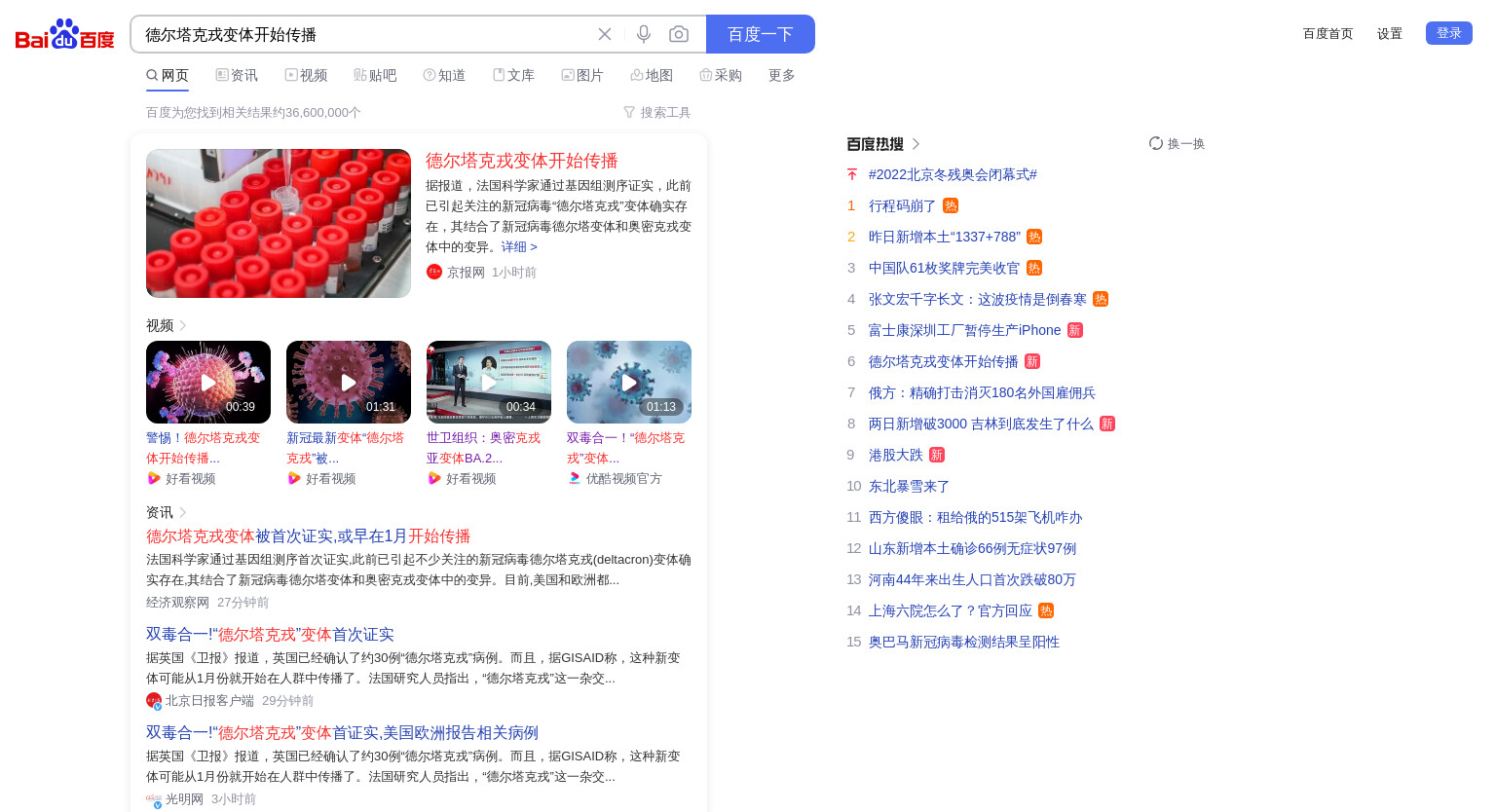Click the Baidu logo

65,34
